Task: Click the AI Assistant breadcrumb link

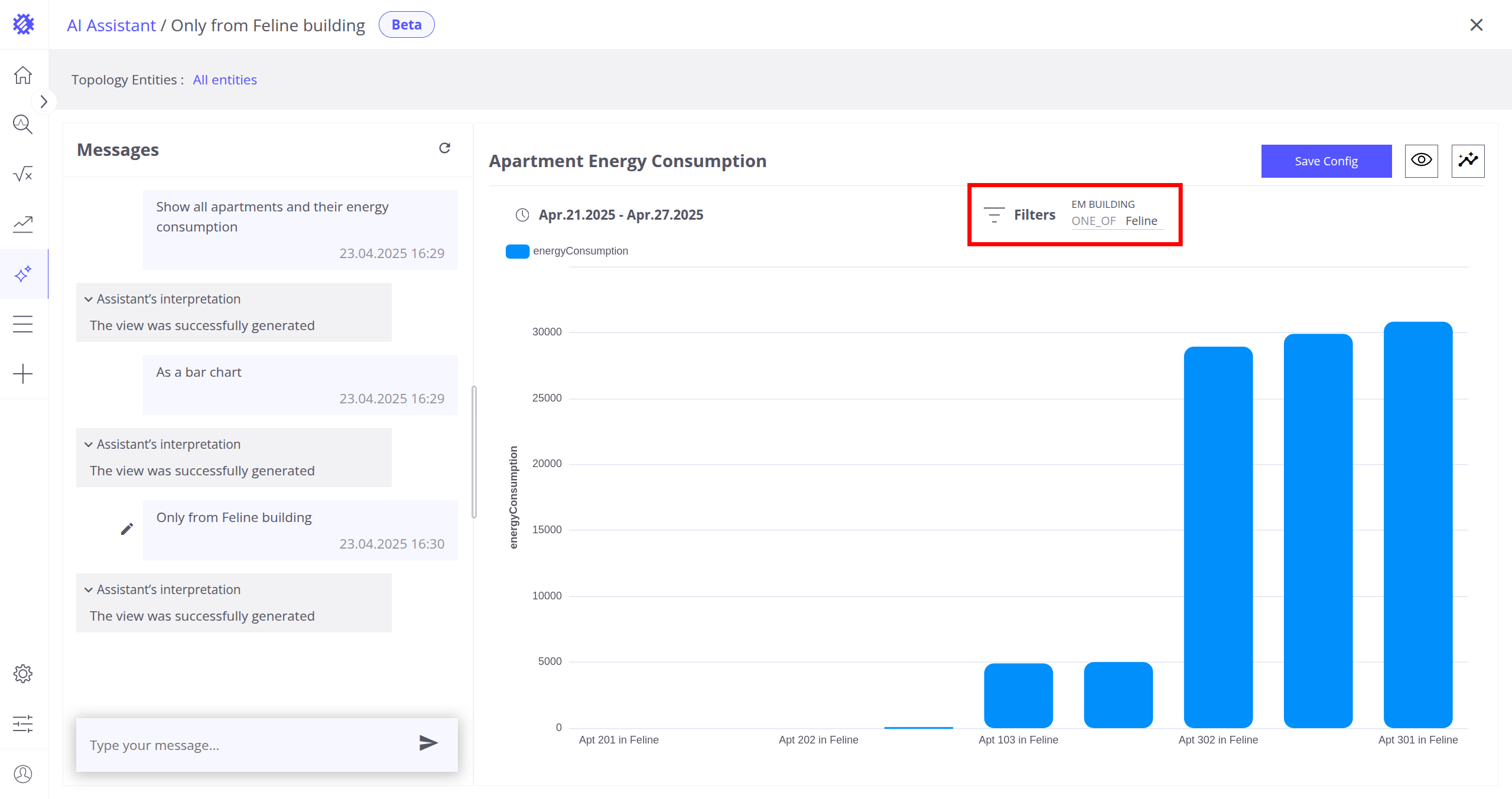Action: coord(111,25)
